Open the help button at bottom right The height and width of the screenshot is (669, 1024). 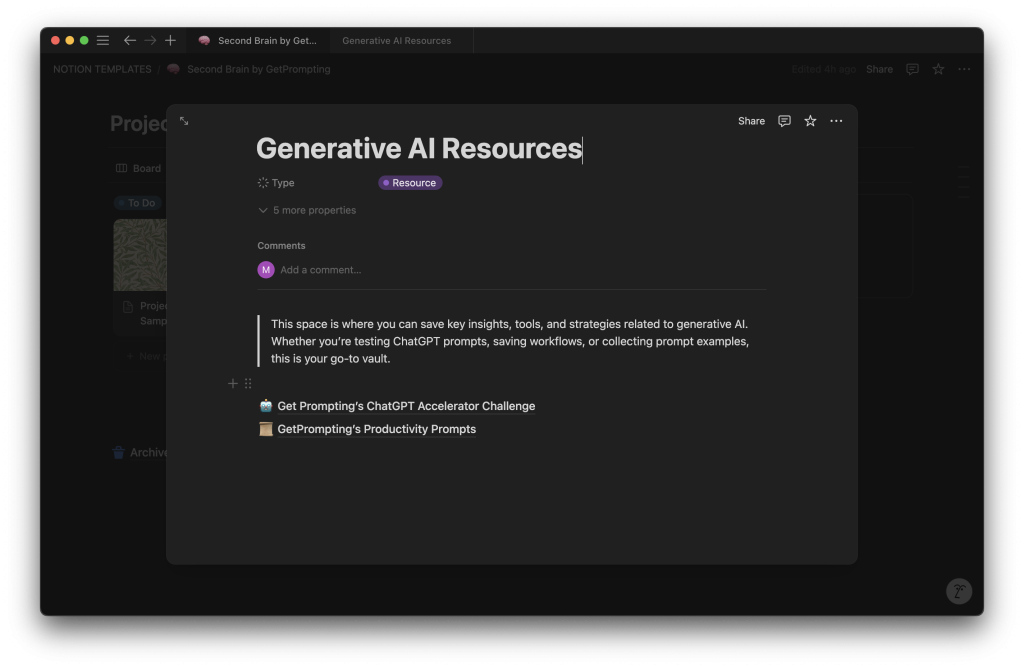click(959, 591)
